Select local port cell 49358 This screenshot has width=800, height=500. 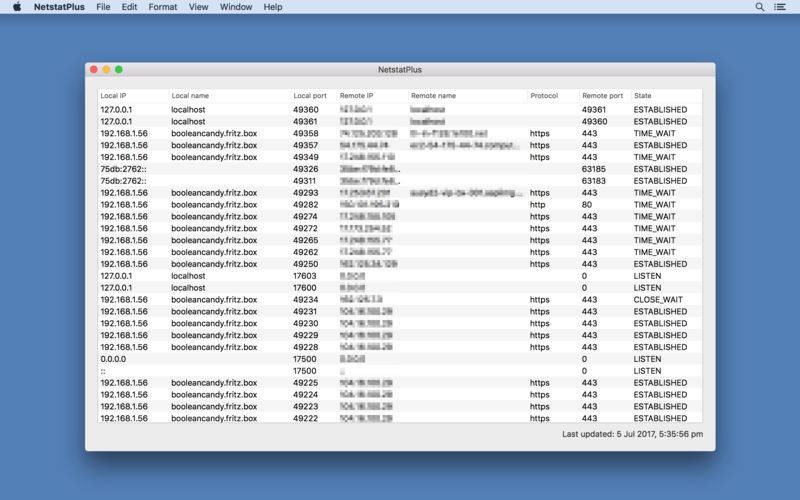[x=306, y=133]
